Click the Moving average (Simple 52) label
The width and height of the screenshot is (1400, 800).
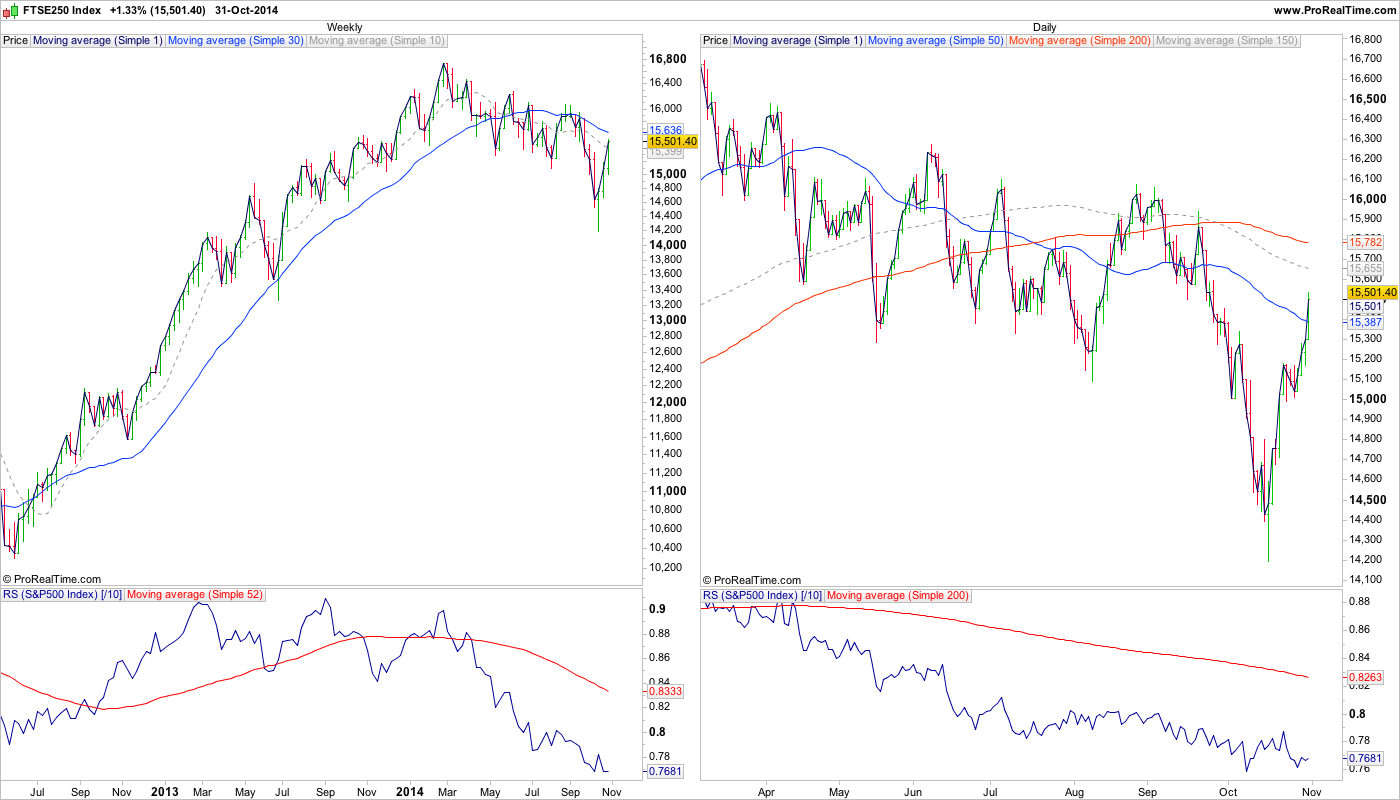[195, 595]
